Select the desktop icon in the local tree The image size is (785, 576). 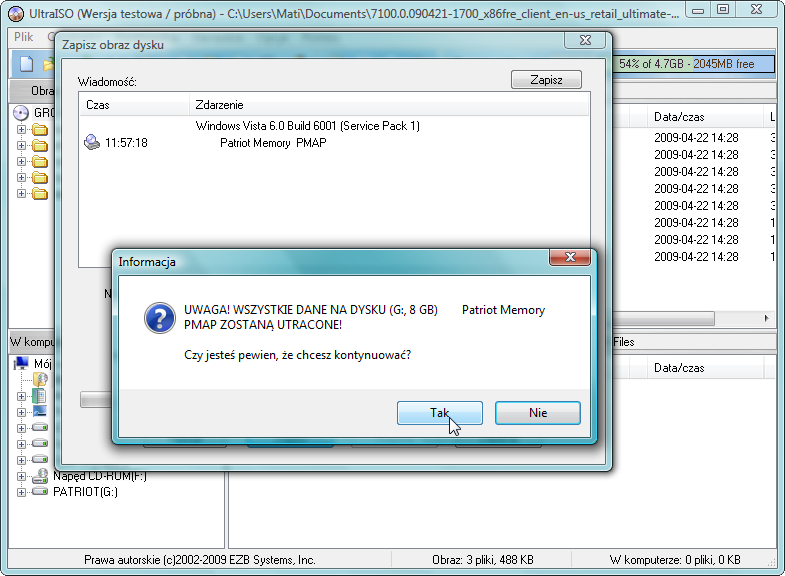click(40, 412)
